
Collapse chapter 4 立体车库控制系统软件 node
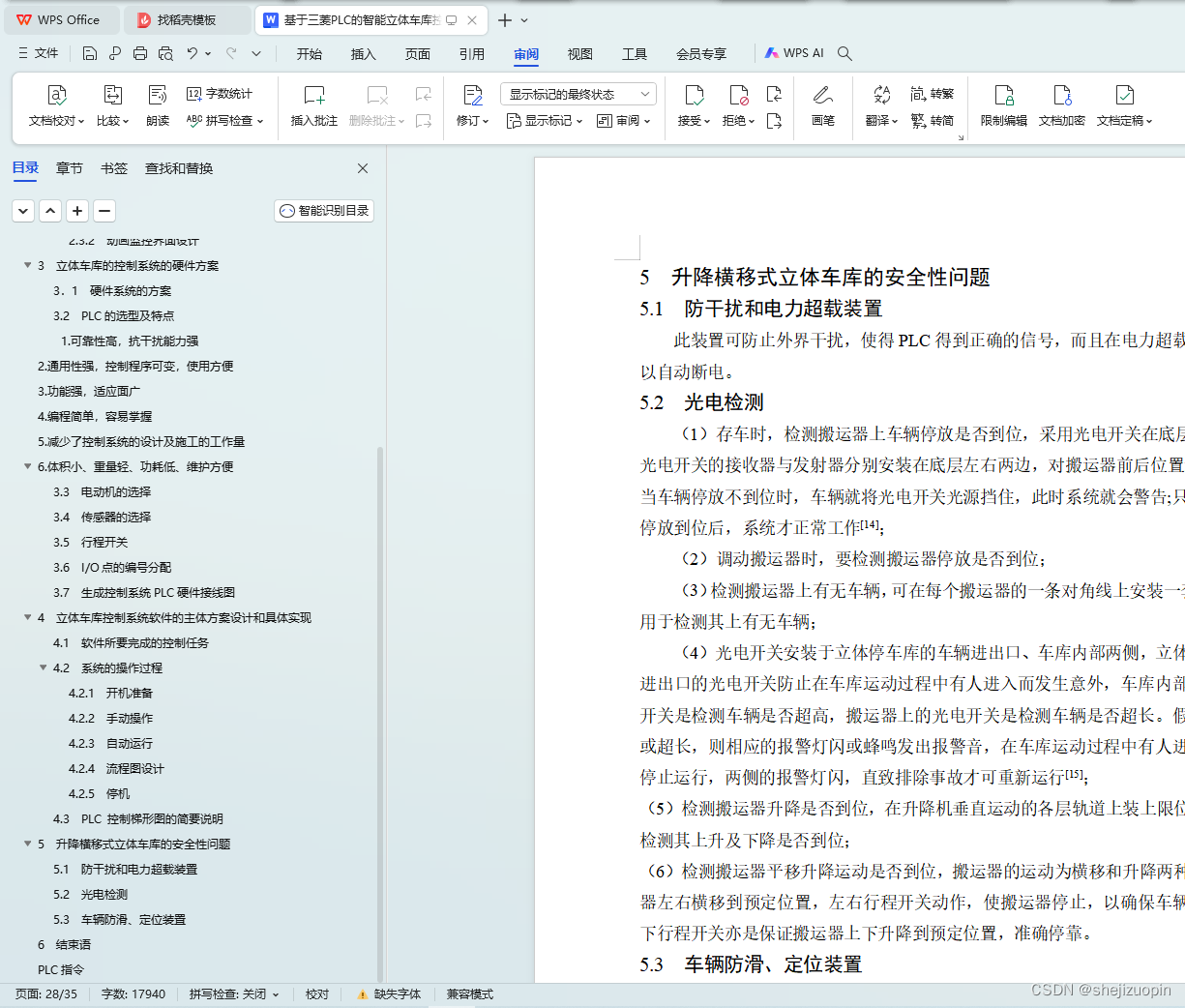(x=27, y=617)
